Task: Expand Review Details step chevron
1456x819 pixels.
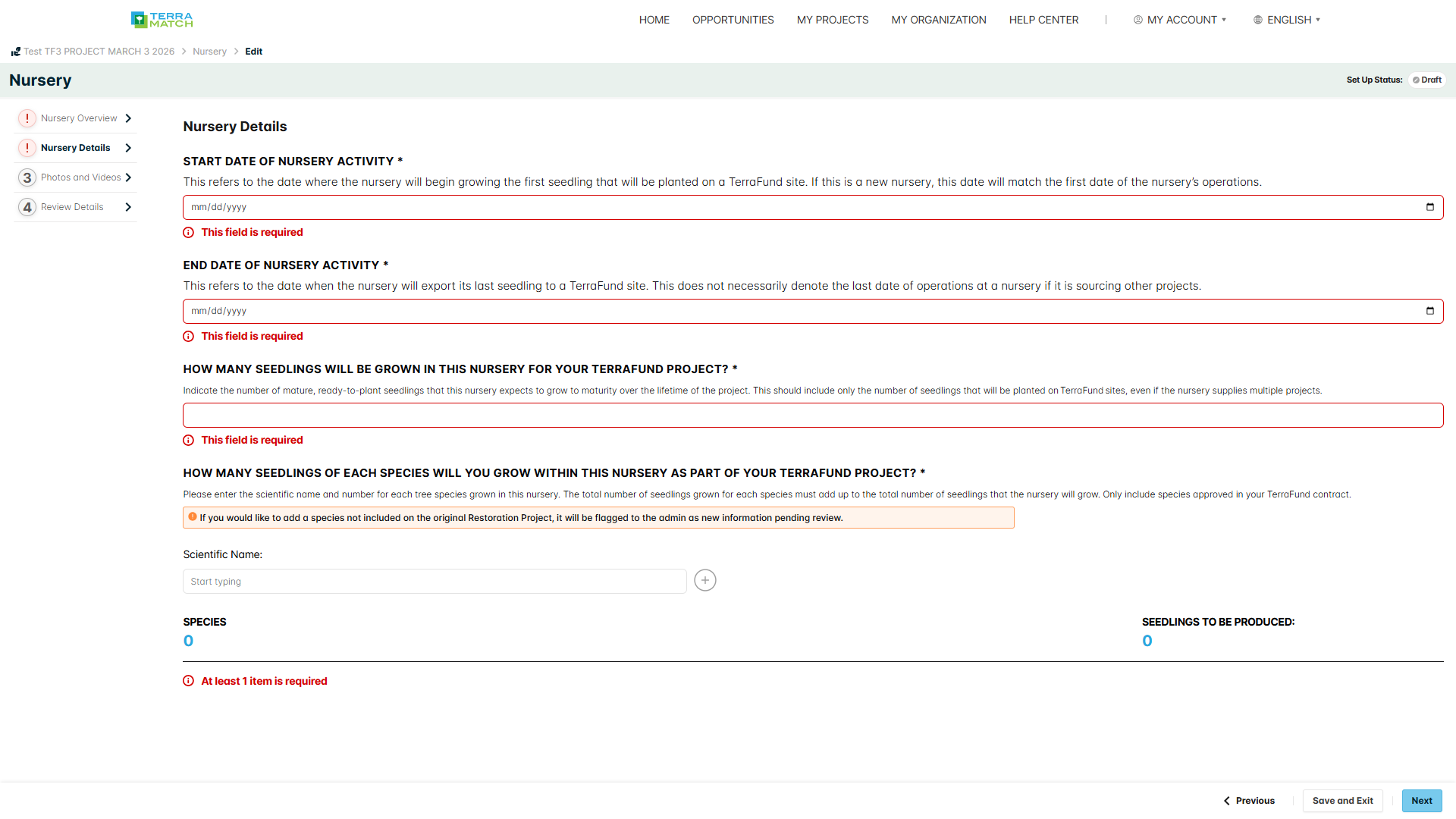Action: [128, 207]
